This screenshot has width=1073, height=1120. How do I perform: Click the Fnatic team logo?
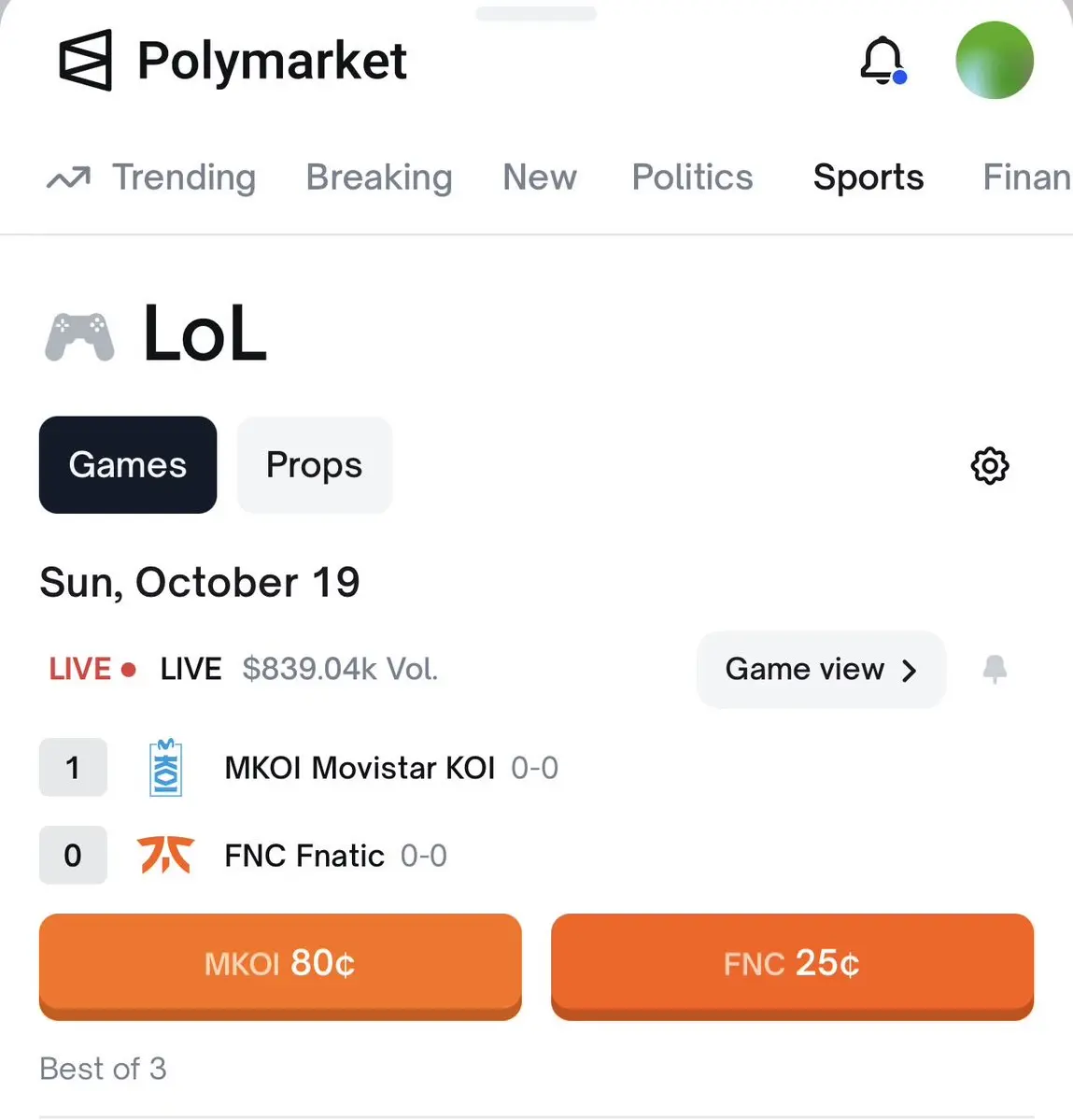pos(165,855)
